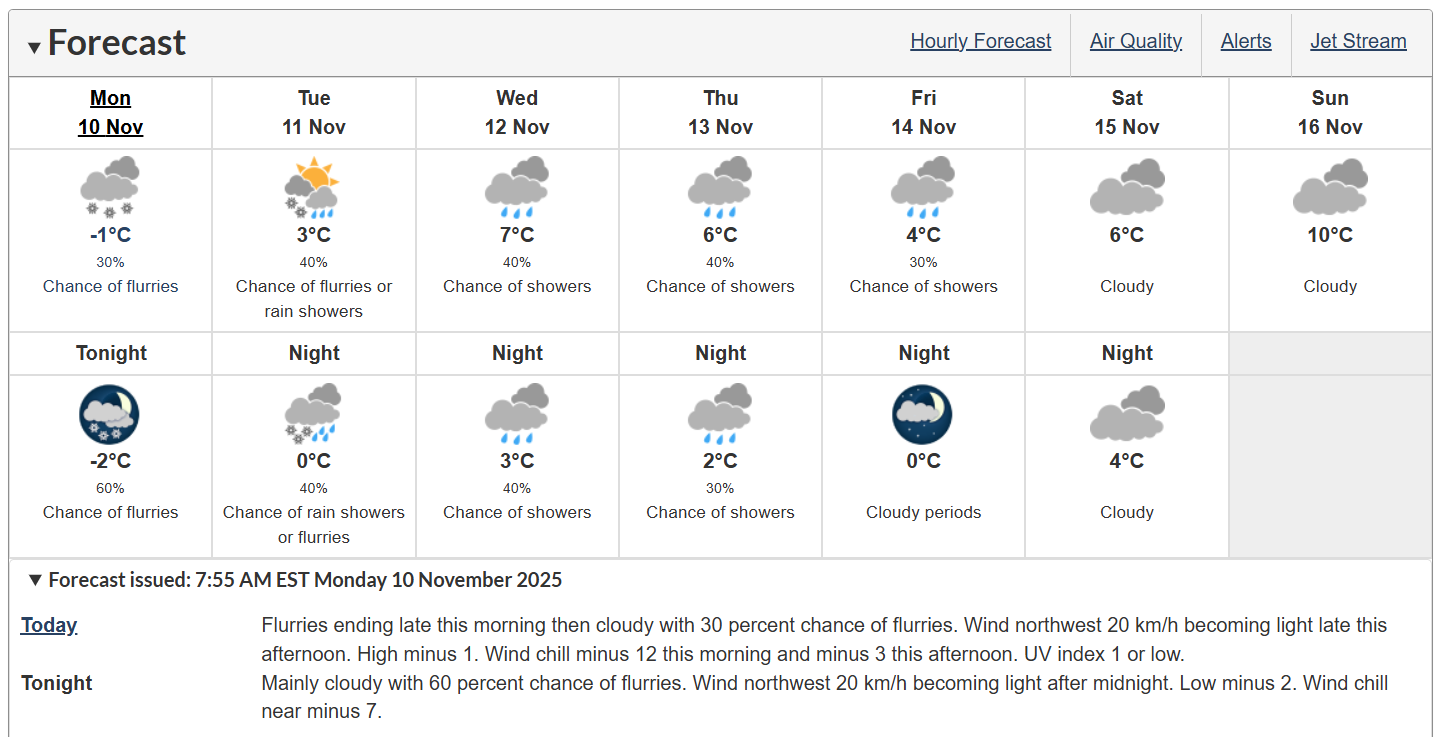Screen dimensions: 1448x737
Task: Click Friday's 4°C showers forecast cell
Action: point(923,240)
